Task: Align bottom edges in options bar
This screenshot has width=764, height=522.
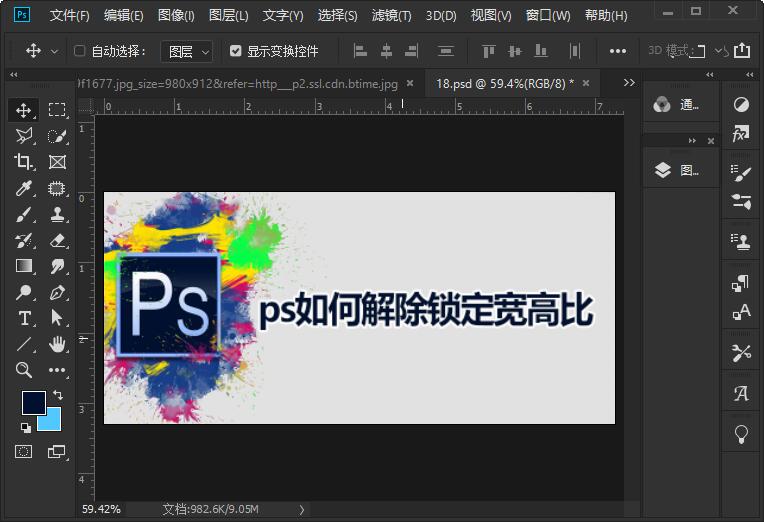Action: (541, 51)
